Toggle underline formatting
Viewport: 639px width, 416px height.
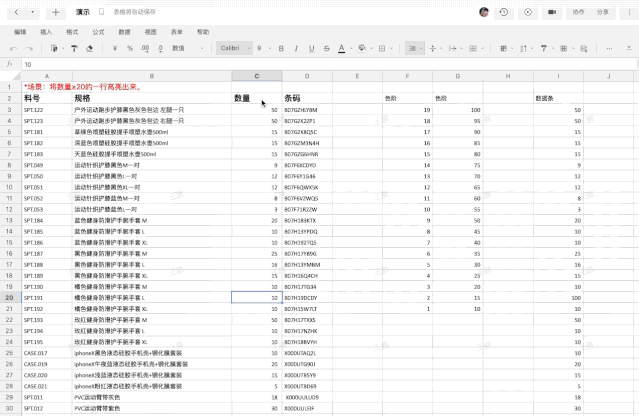point(311,48)
